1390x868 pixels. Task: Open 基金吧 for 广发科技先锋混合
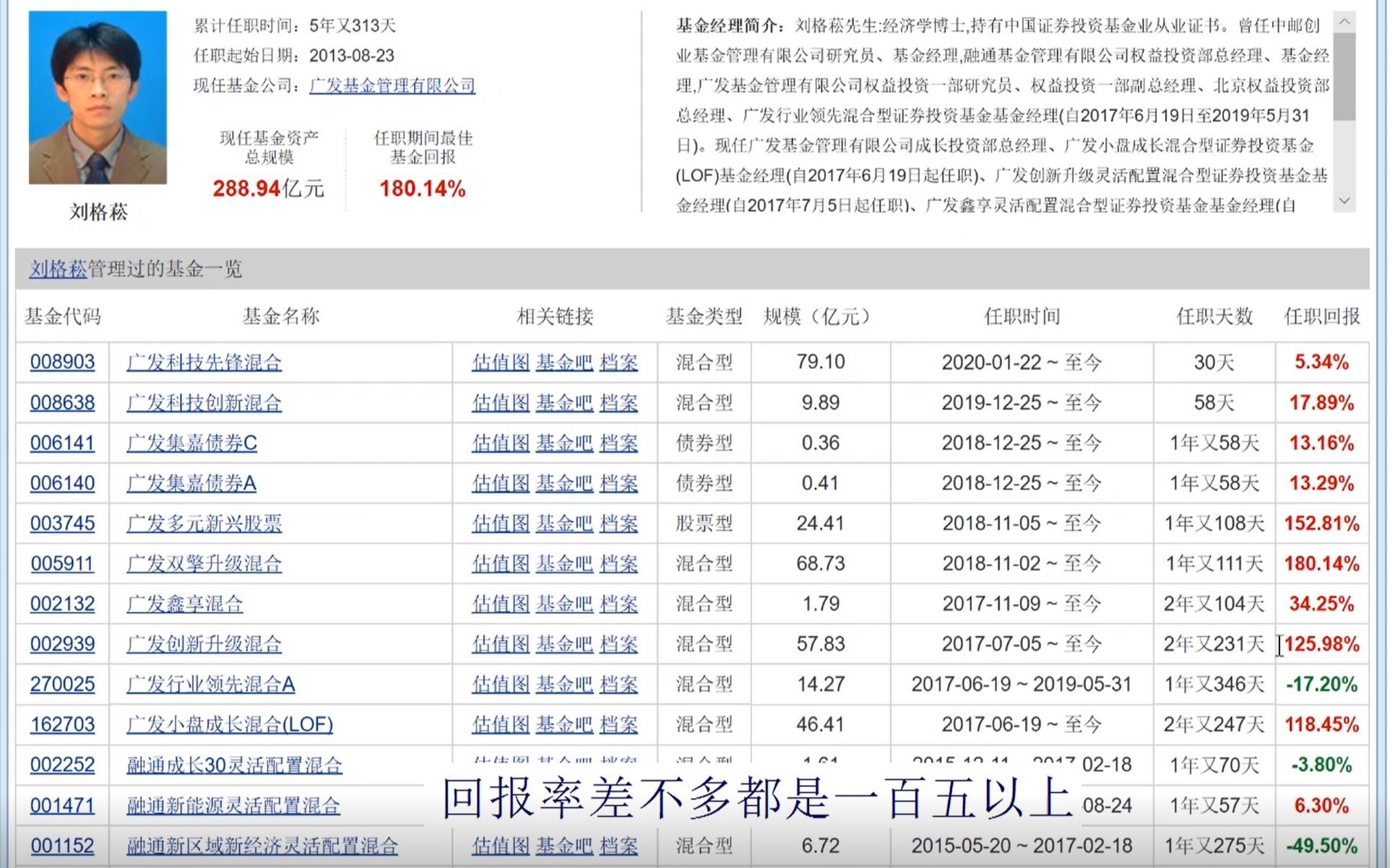(x=564, y=363)
